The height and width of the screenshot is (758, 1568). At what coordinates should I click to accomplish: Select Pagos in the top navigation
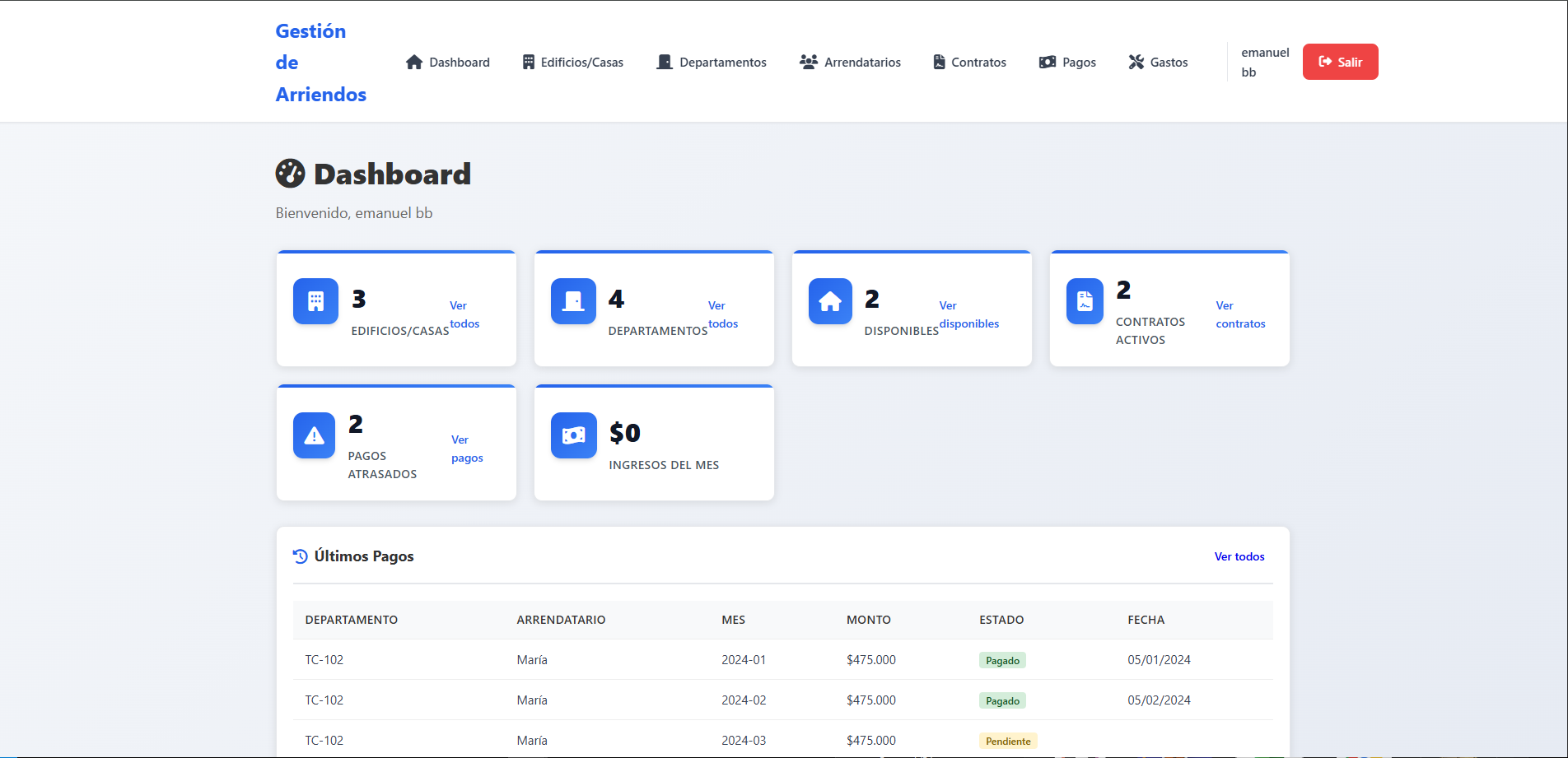(1067, 62)
